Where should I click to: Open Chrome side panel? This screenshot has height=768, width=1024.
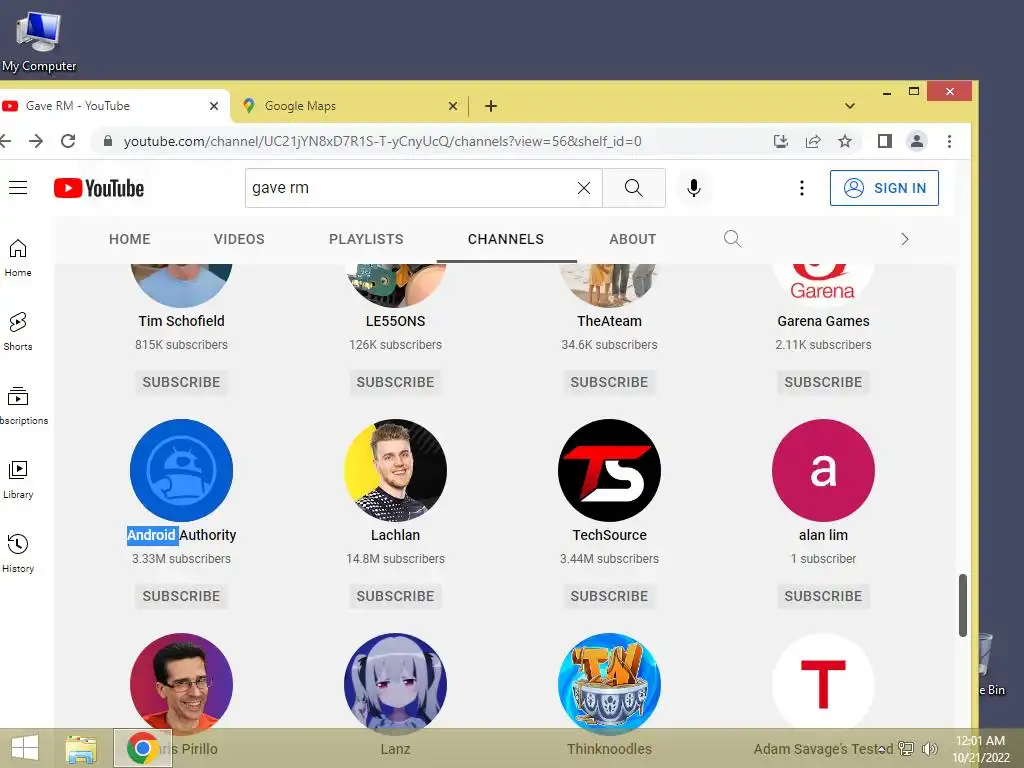coord(884,141)
